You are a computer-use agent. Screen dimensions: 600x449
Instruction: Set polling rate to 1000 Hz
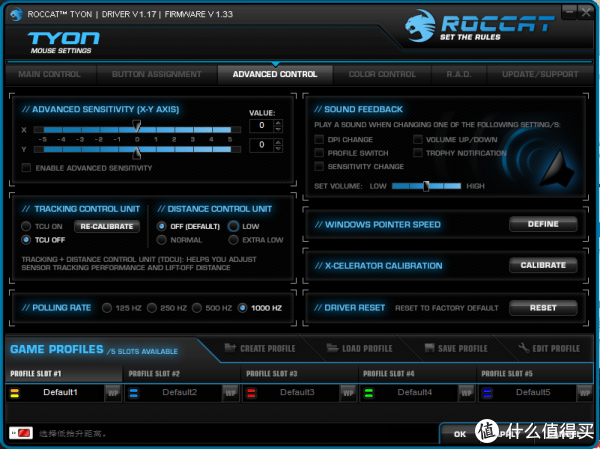point(242,308)
